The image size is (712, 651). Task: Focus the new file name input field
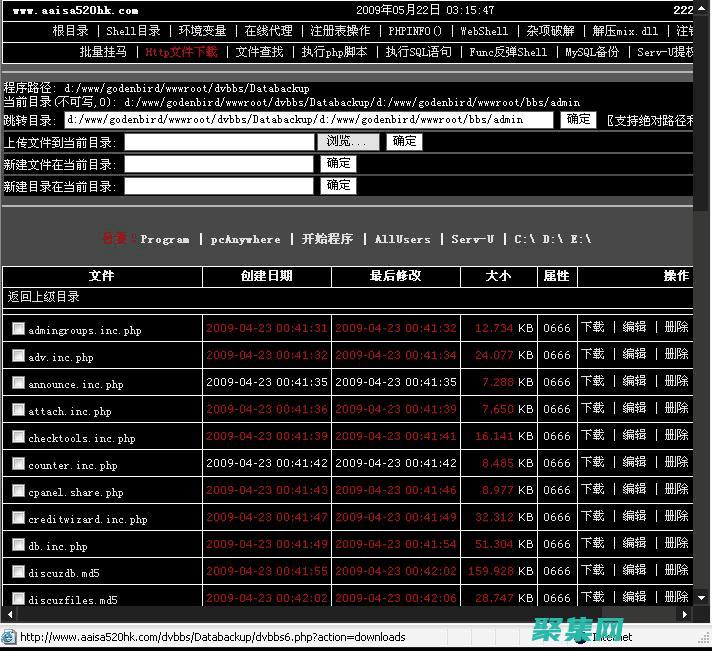point(219,164)
